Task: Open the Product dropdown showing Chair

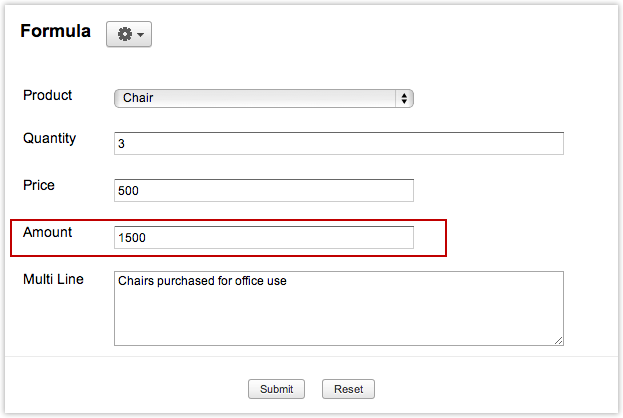Action: tap(263, 98)
